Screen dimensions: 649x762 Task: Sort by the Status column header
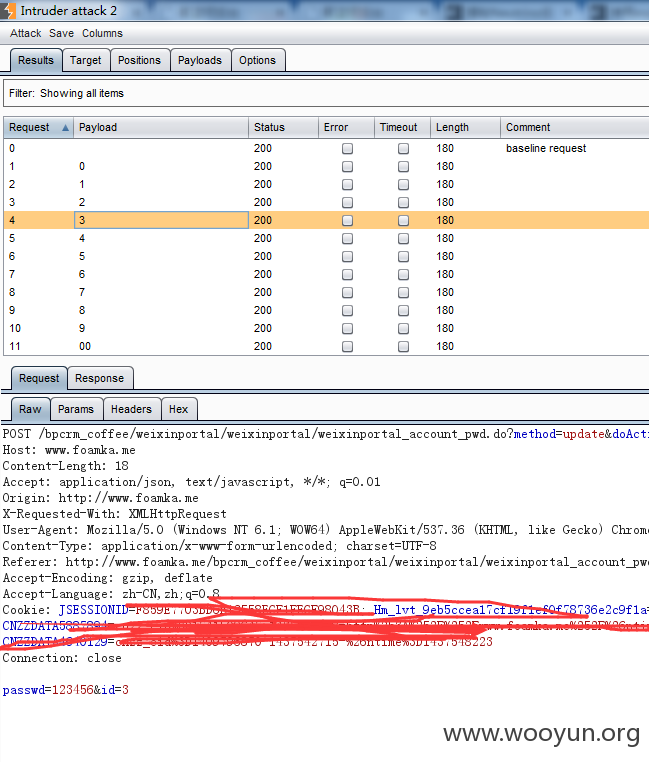click(x=283, y=127)
